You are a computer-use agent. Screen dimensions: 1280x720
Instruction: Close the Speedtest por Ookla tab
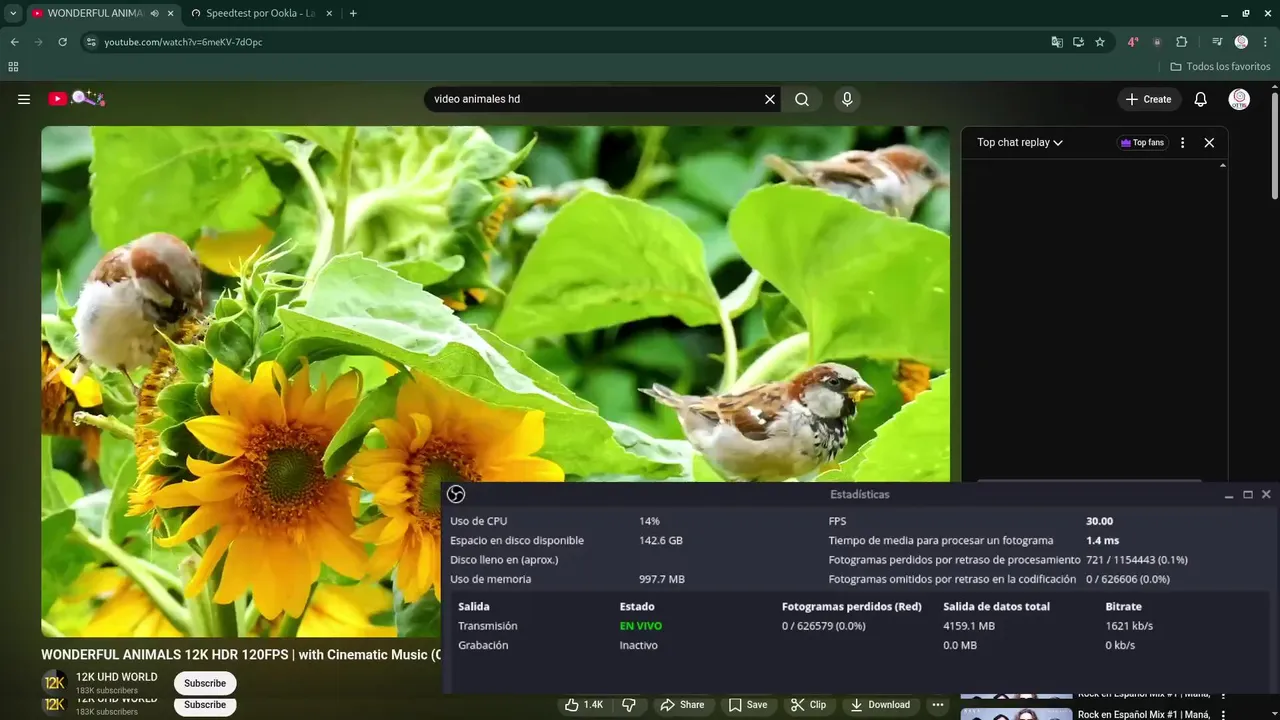[x=330, y=13]
